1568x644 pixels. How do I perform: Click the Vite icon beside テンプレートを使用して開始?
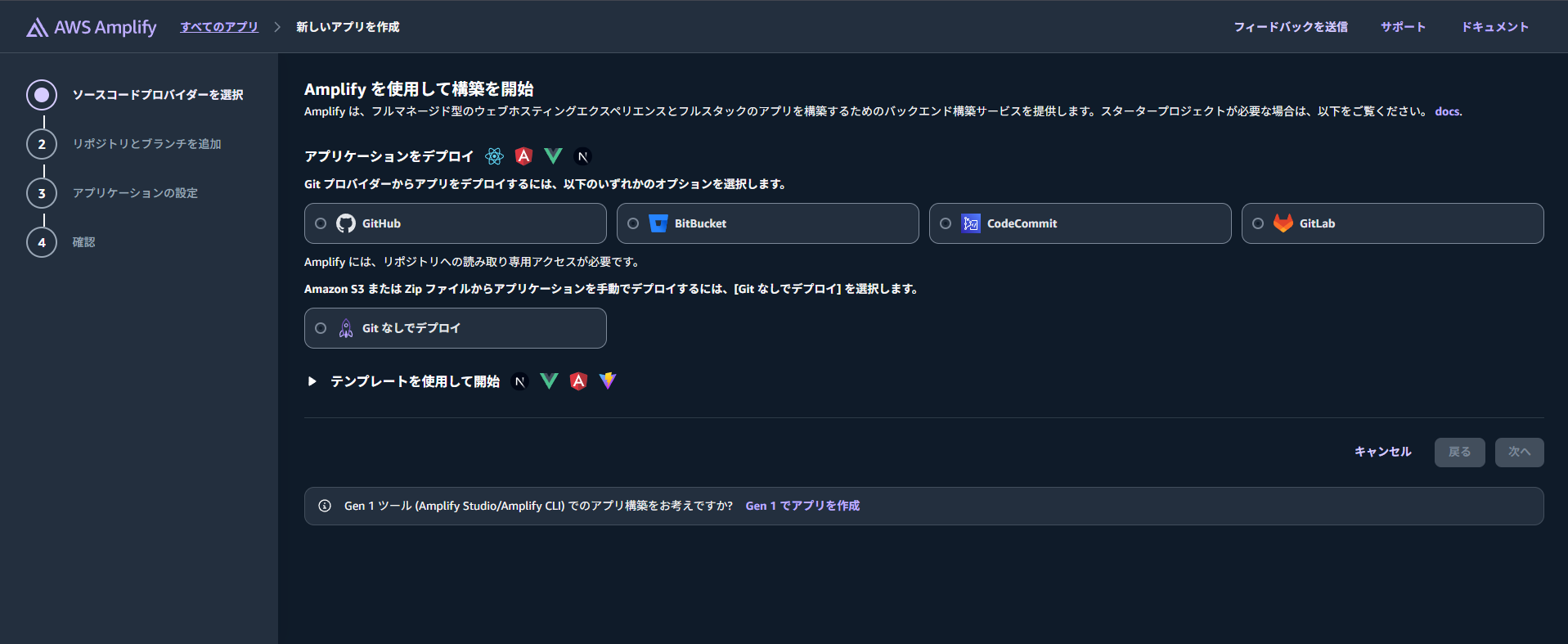click(608, 381)
